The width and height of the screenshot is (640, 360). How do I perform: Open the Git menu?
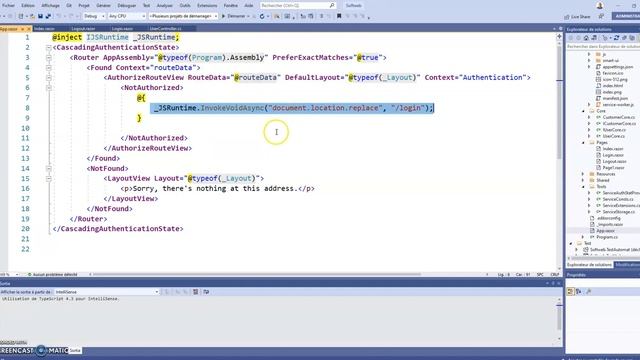click(x=69, y=6)
